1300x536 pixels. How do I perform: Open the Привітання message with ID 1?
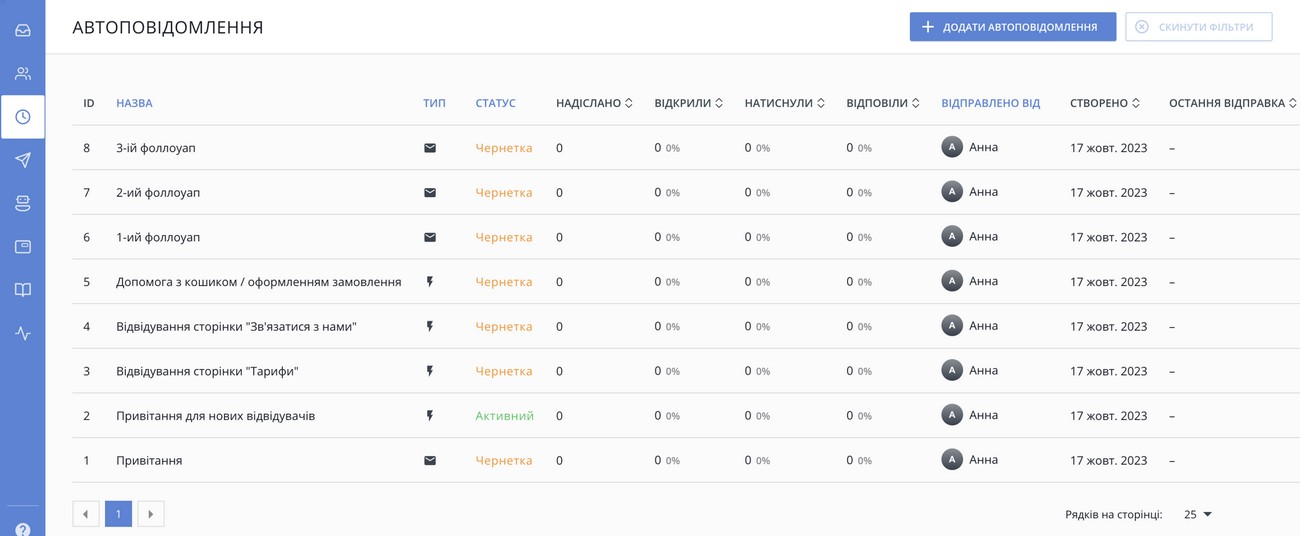tap(149, 461)
